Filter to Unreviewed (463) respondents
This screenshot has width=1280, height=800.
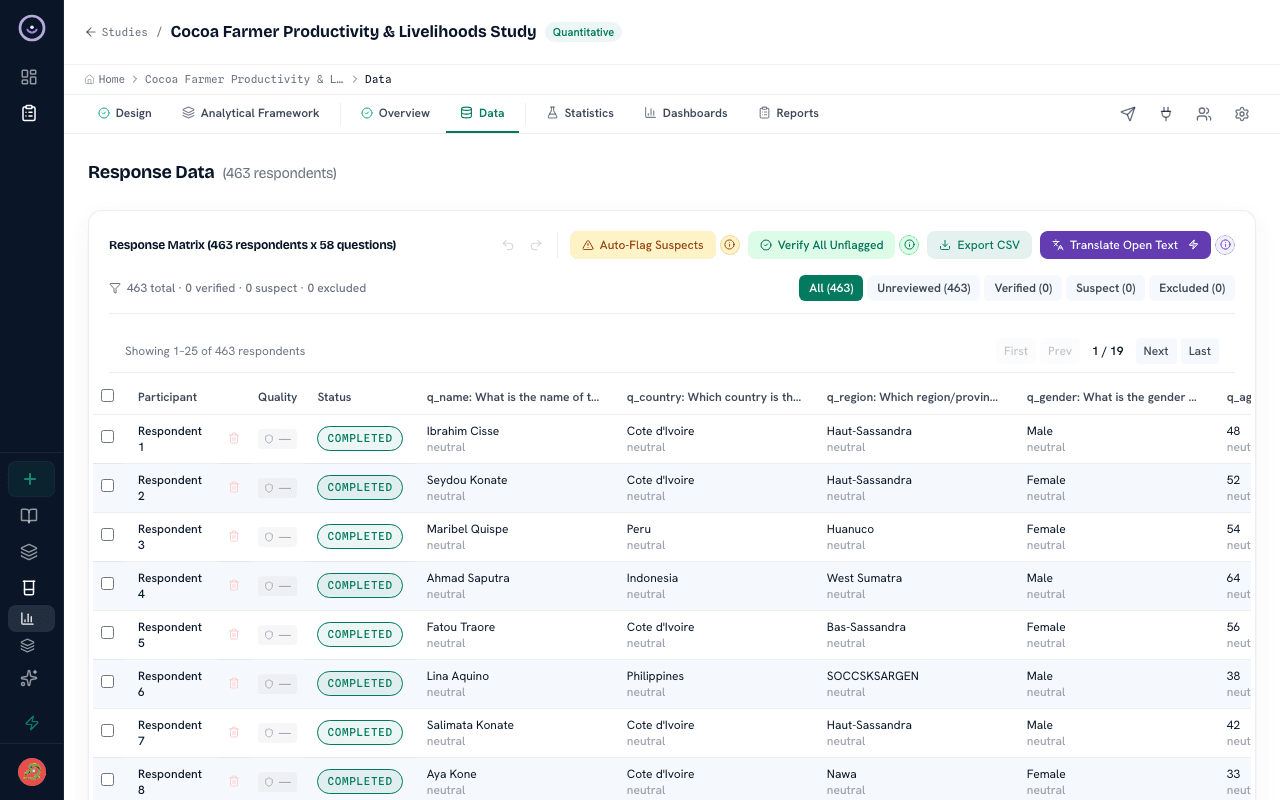pos(924,288)
